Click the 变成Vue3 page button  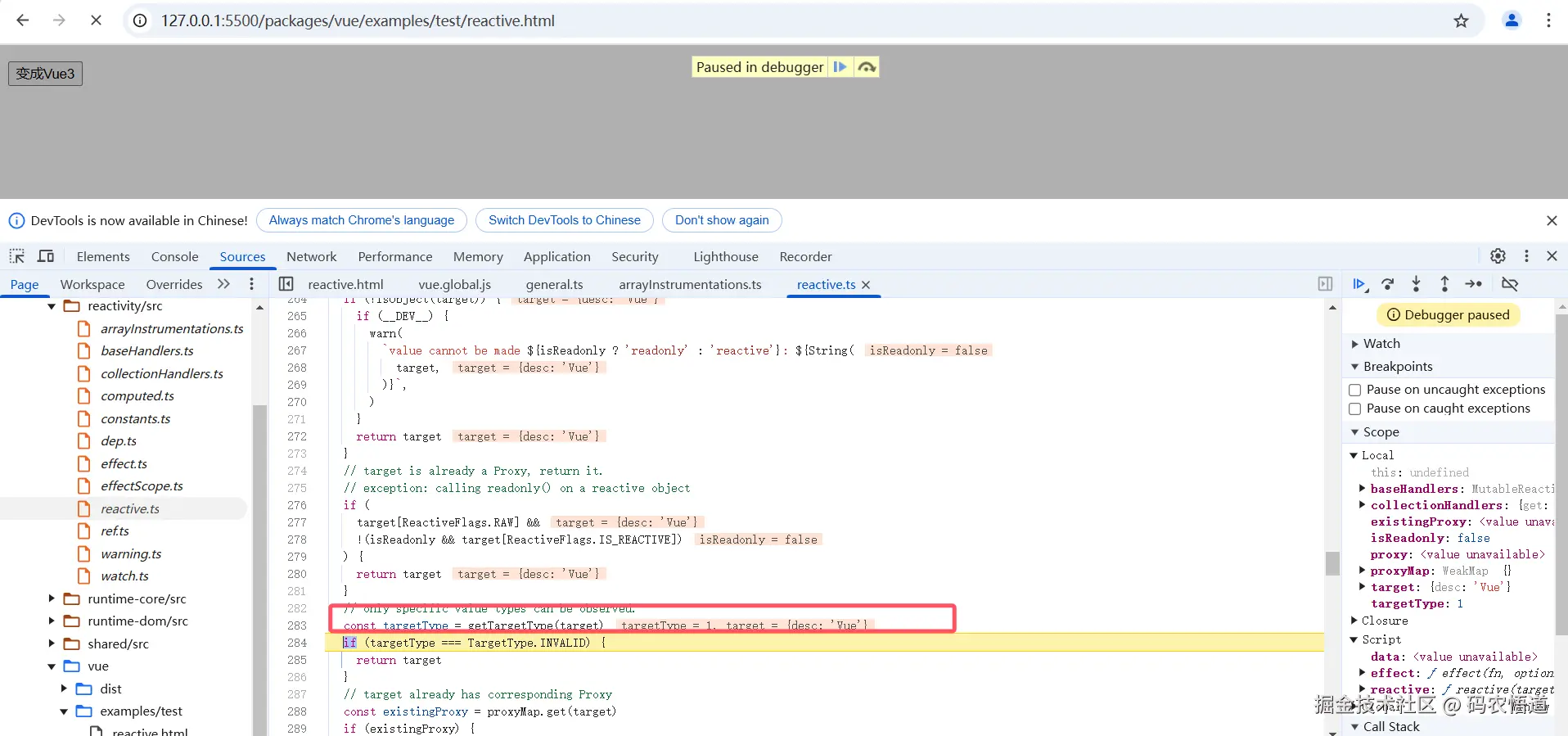pyautogui.click(x=45, y=74)
